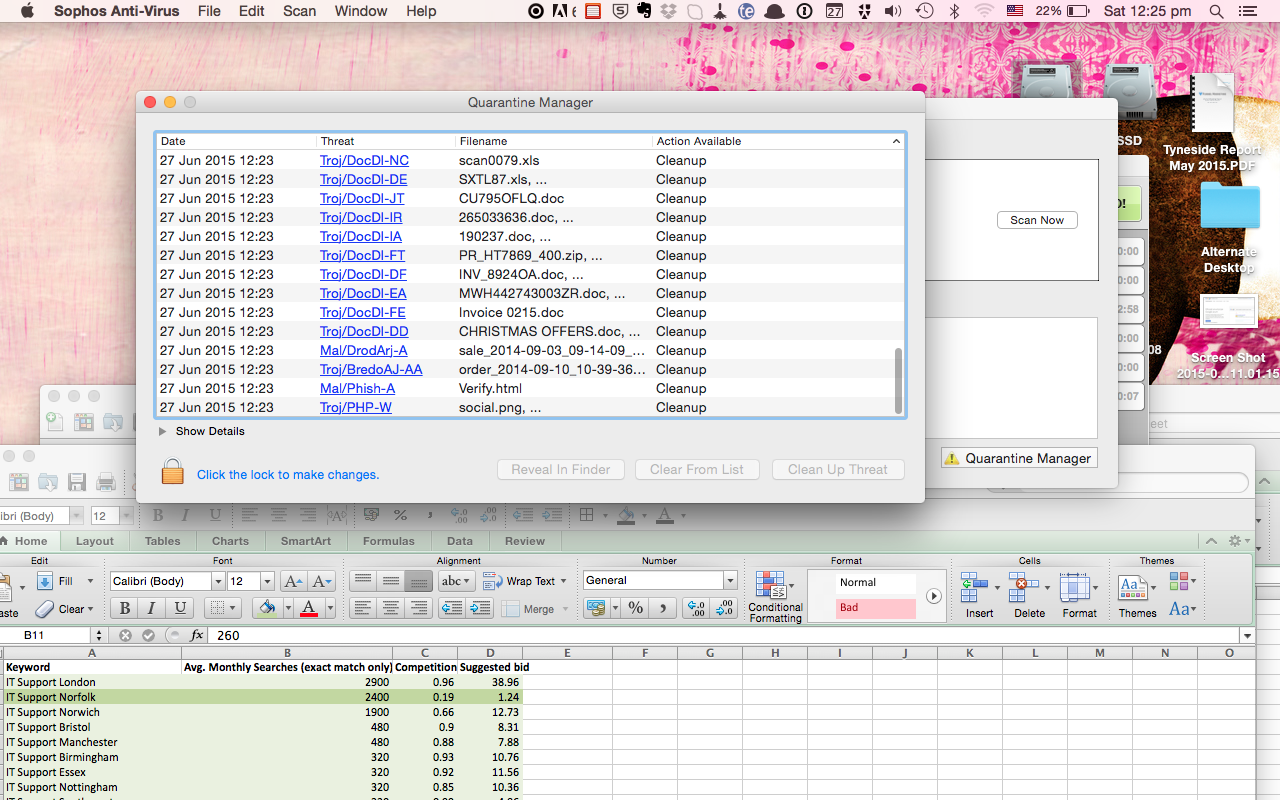Open the Window menu in the menu bar
Screen dimensions: 1280x800
[360, 11]
